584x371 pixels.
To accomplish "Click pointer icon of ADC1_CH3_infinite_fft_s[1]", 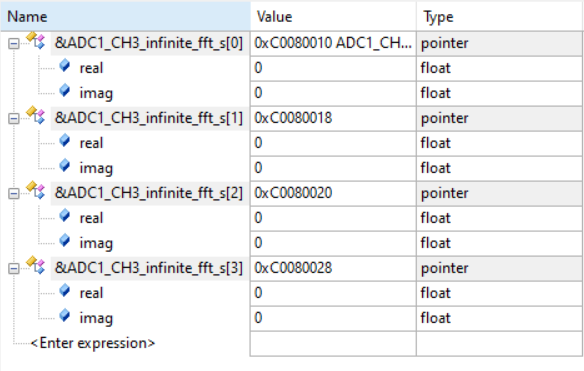I will [35, 116].
